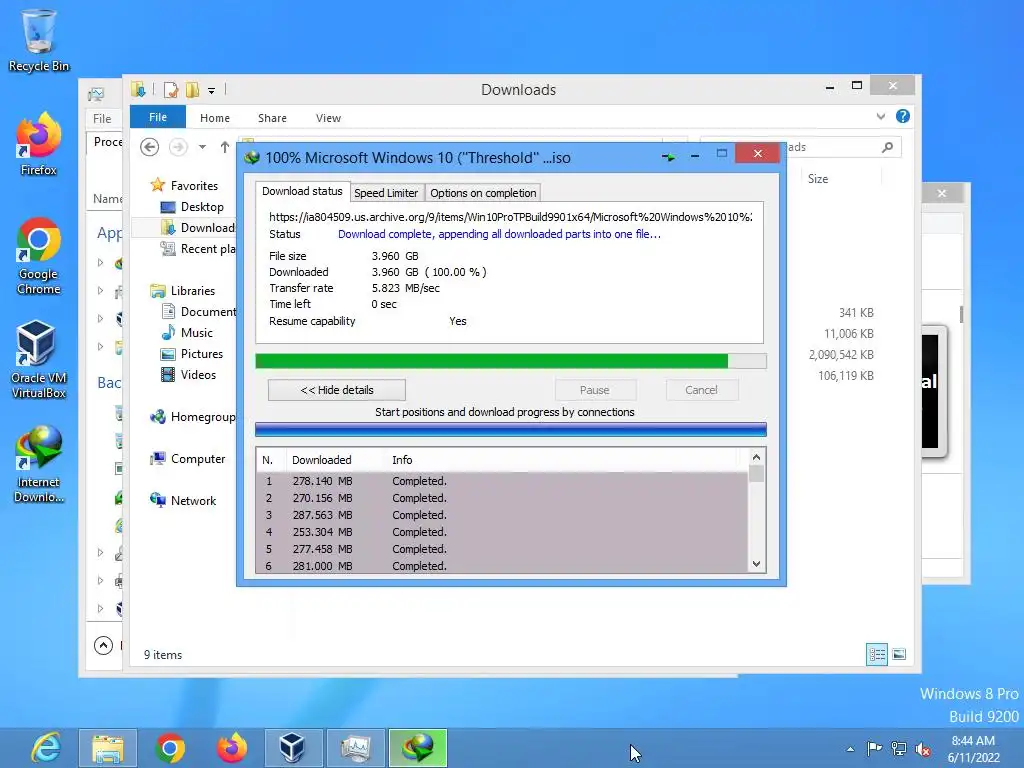Select connection row 2 with 270.156 MB
This screenshot has width=1024, height=768.
502,498
